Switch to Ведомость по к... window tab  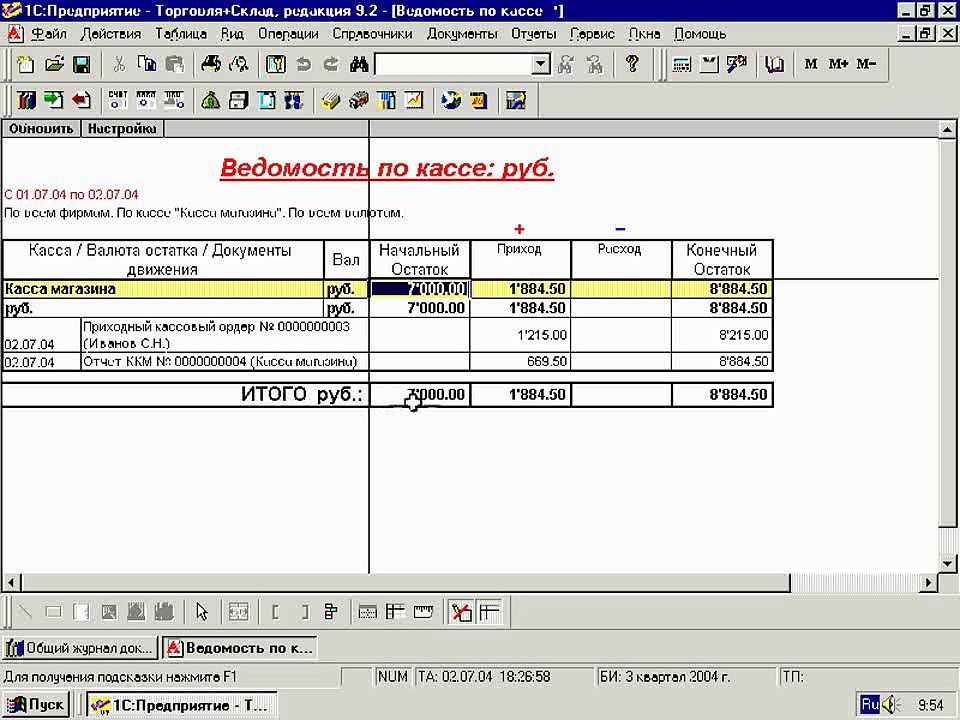coord(240,648)
